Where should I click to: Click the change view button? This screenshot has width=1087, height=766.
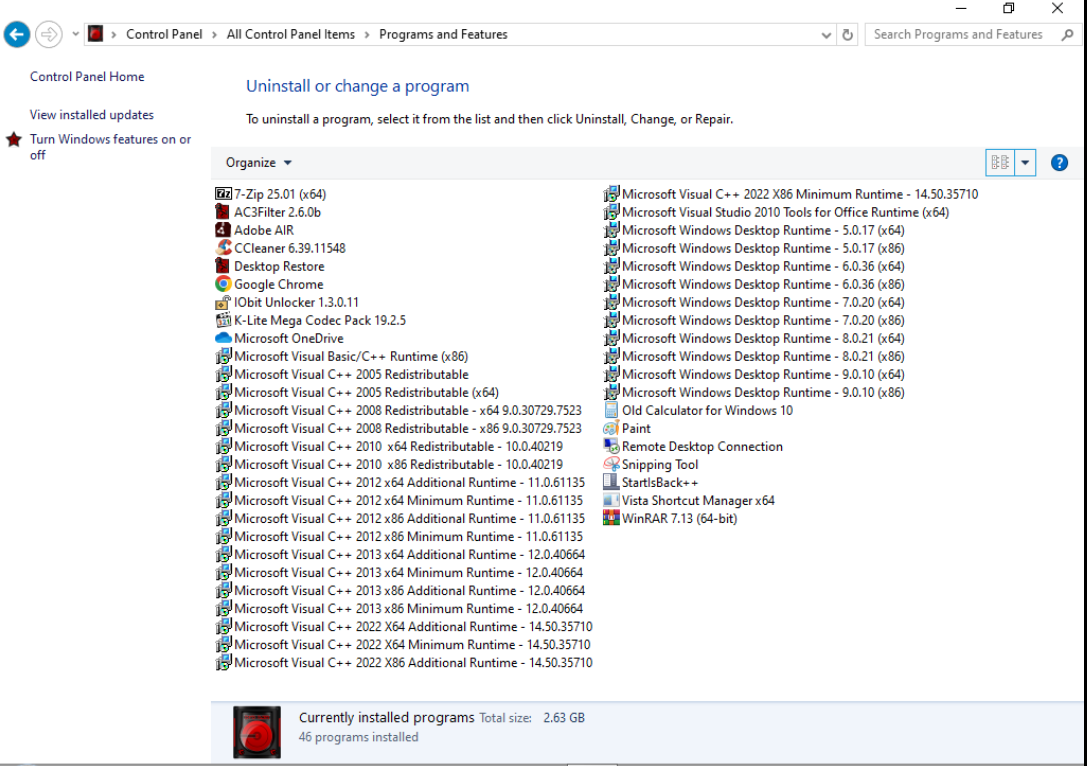[x=1000, y=163]
